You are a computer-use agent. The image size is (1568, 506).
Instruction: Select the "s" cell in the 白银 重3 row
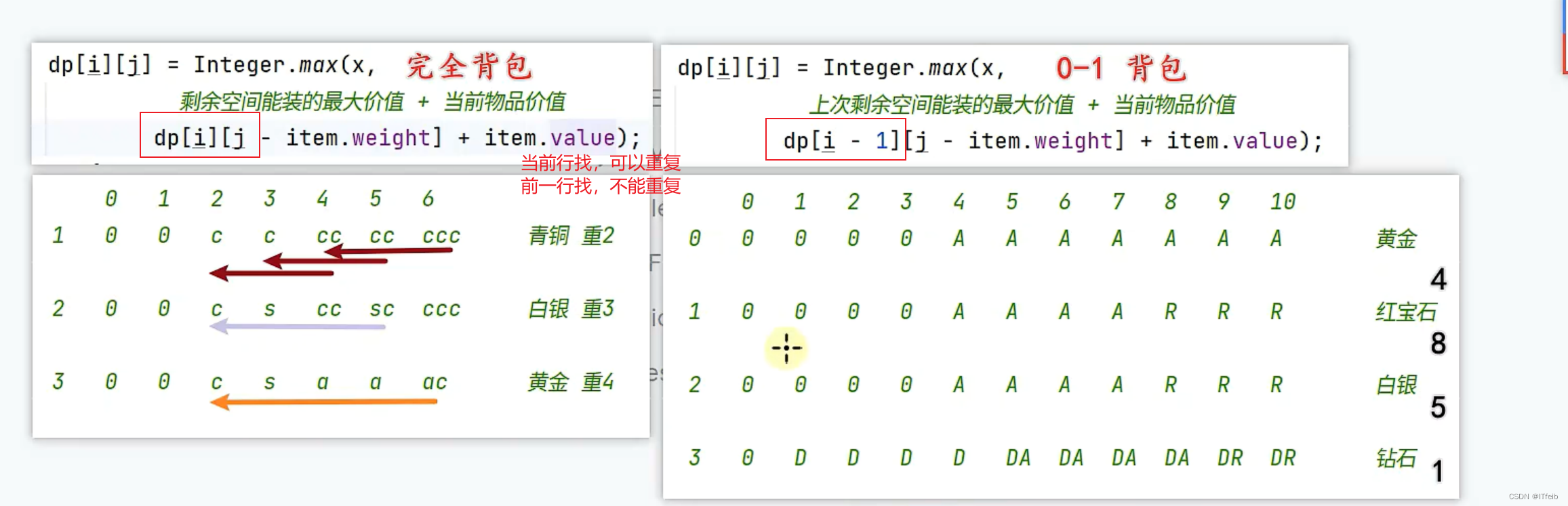coord(269,310)
